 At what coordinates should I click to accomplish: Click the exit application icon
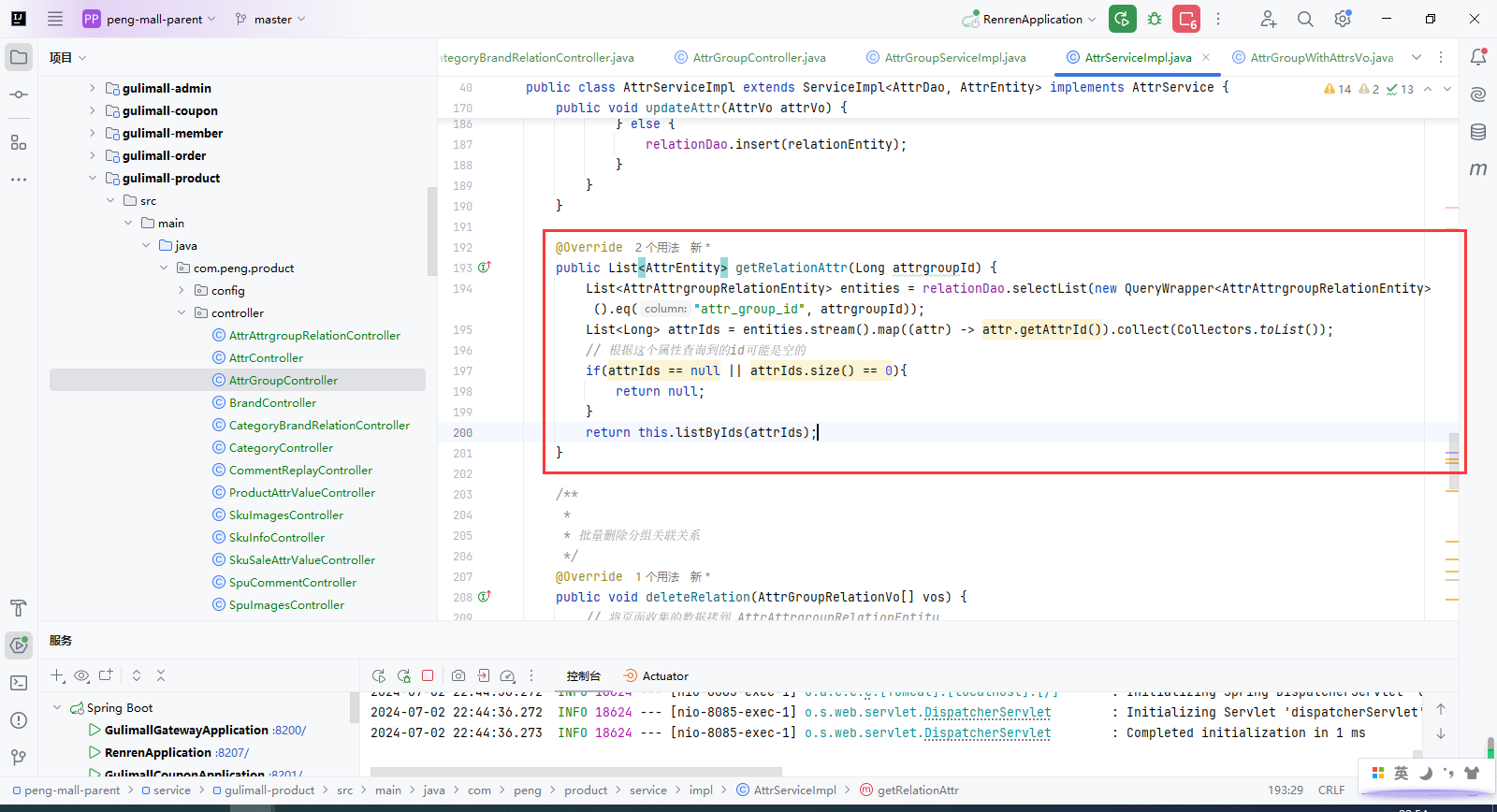coord(483,675)
